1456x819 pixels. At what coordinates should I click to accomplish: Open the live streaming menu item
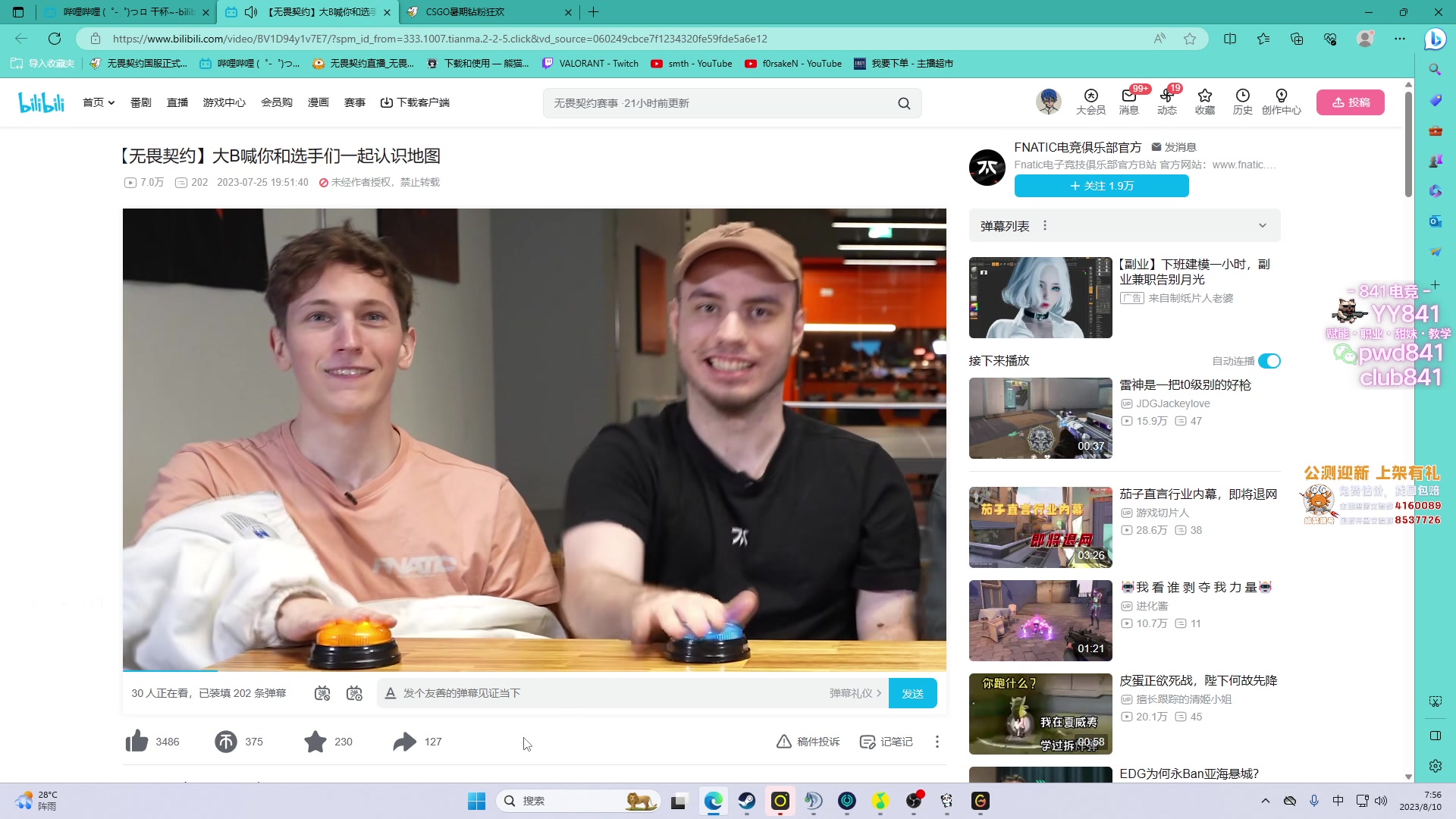click(177, 102)
